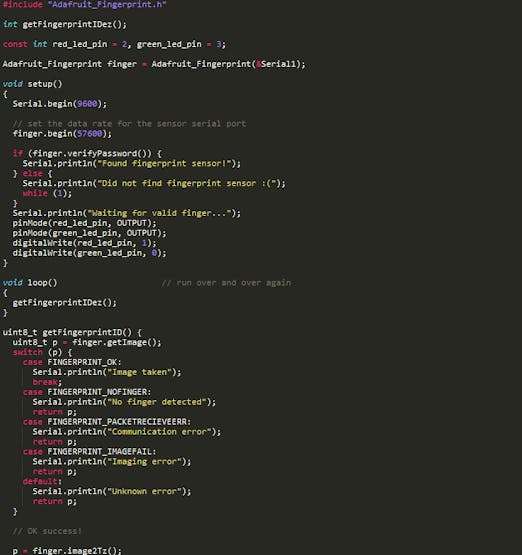Click the void setup() function header

point(33,84)
